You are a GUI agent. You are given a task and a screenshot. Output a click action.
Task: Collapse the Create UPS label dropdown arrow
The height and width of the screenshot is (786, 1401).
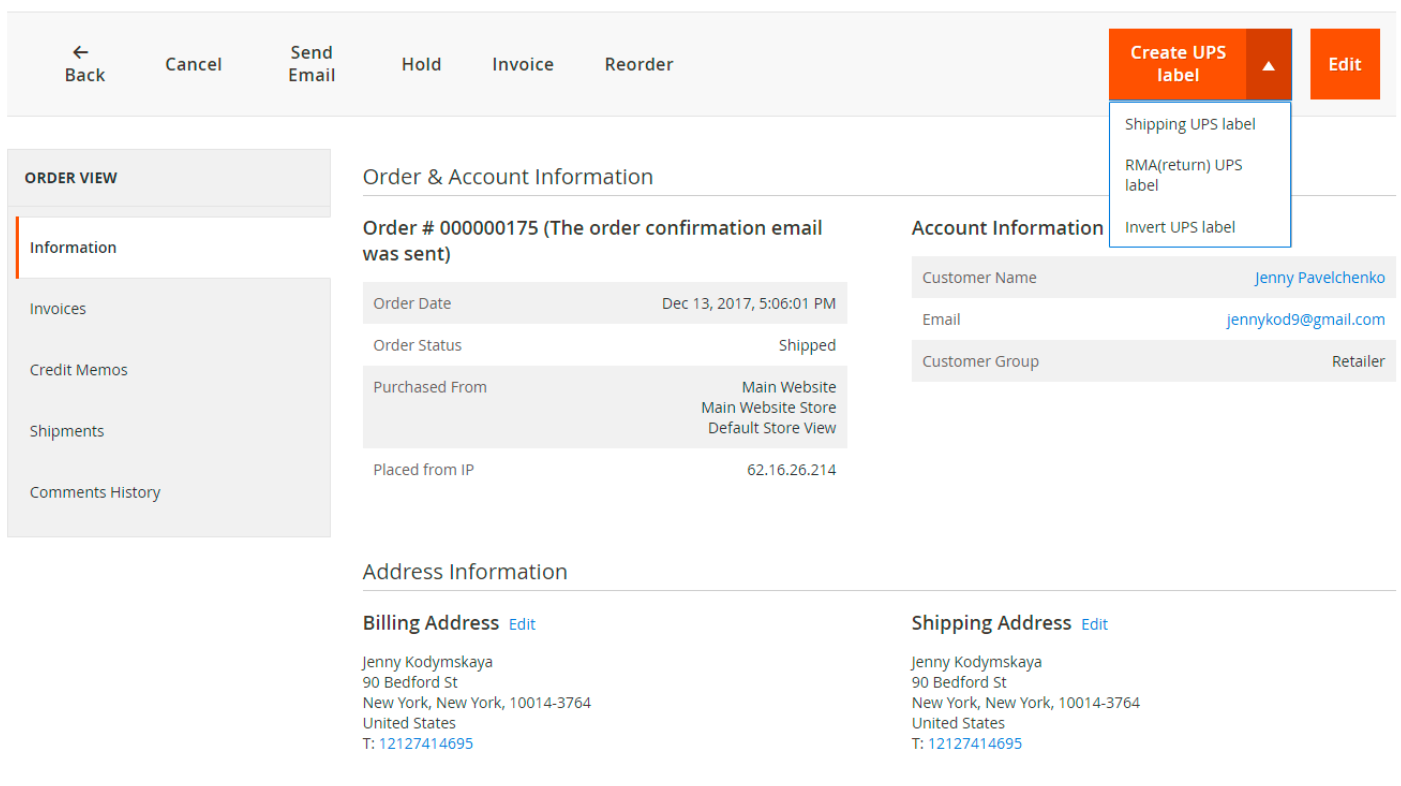pos(1268,65)
